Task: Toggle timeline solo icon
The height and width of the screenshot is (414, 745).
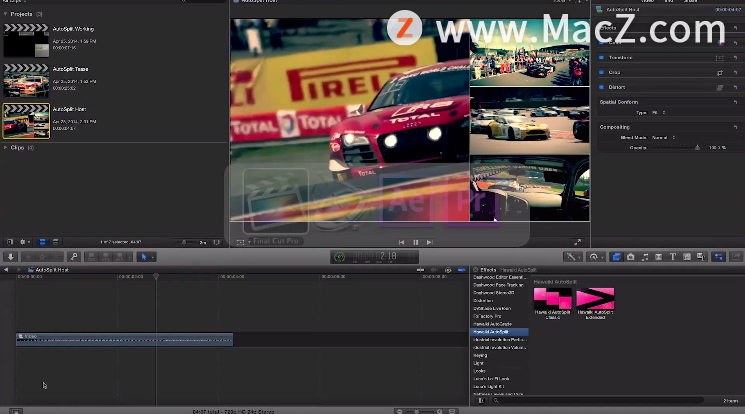Action: tap(448, 270)
